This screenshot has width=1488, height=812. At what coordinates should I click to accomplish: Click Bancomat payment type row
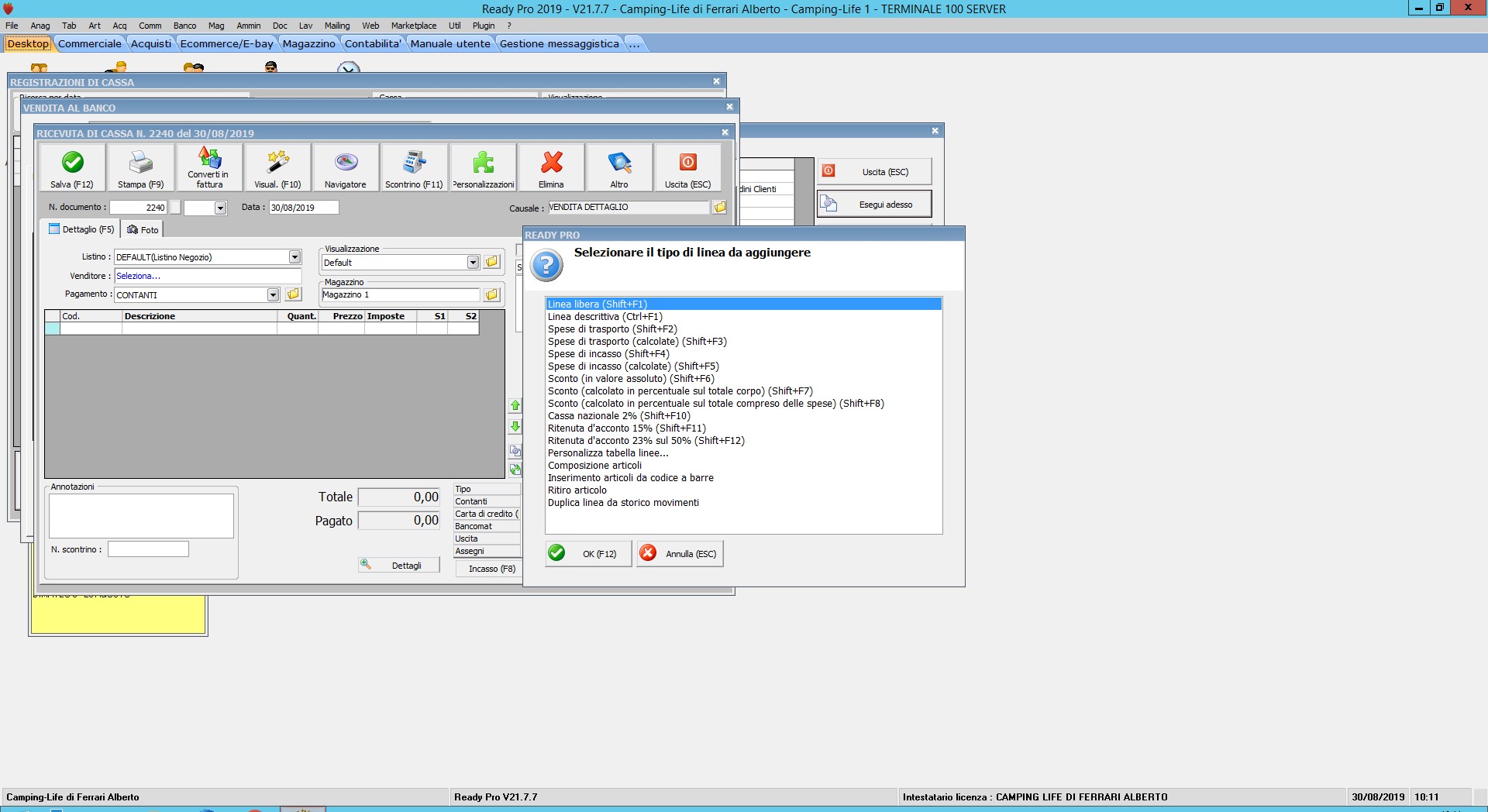(x=487, y=526)
